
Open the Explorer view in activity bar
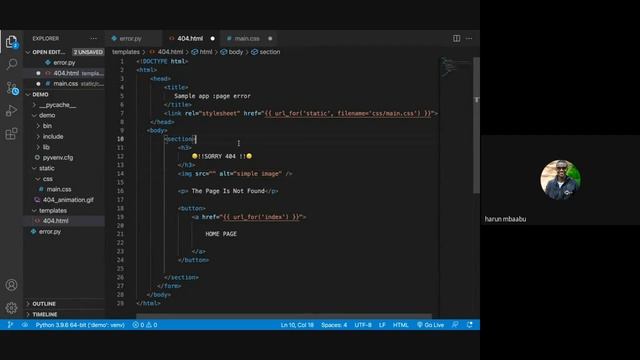pos(11,42)
